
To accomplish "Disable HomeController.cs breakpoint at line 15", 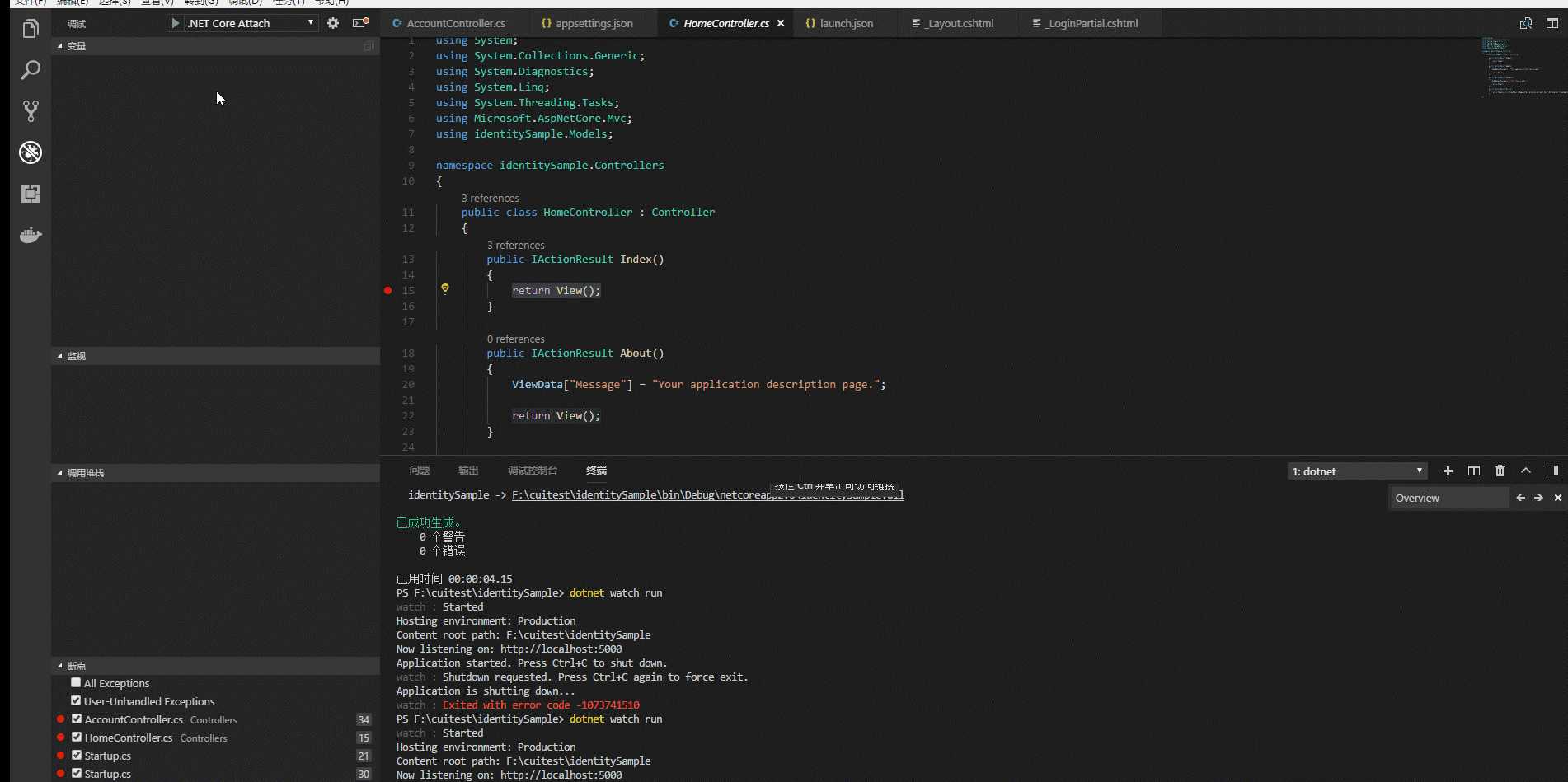I will [x=77, y=737].
